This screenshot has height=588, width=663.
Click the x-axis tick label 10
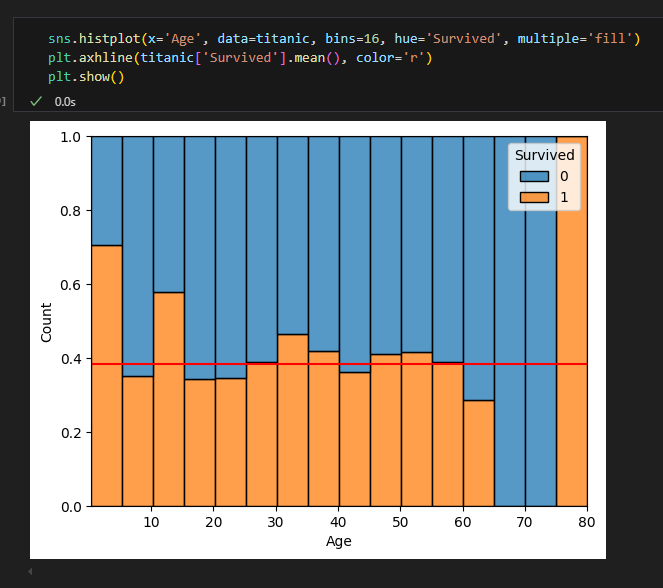point(151,522)
